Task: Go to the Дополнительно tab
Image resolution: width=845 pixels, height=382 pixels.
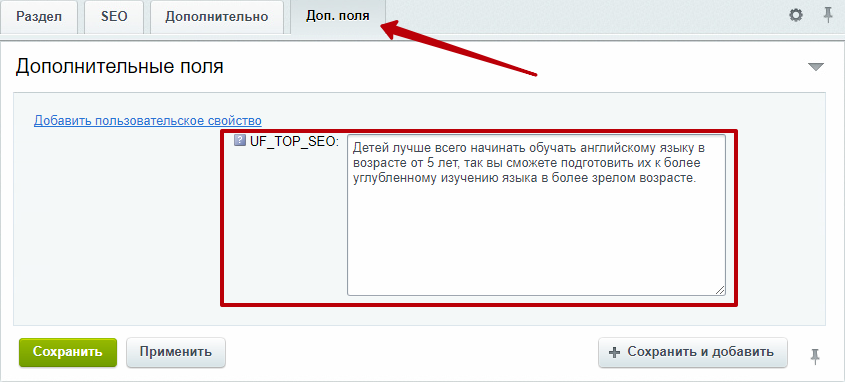Action: 217,16
